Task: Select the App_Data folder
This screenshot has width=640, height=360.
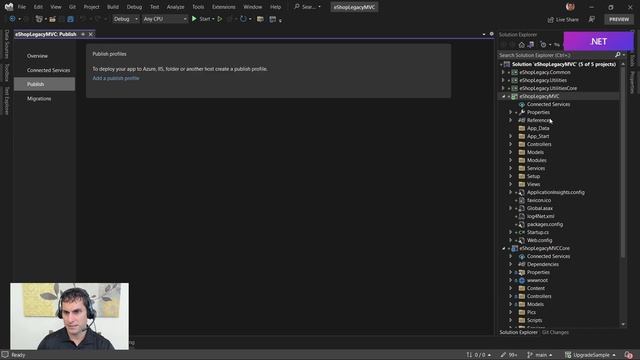Action: (538, 128)
